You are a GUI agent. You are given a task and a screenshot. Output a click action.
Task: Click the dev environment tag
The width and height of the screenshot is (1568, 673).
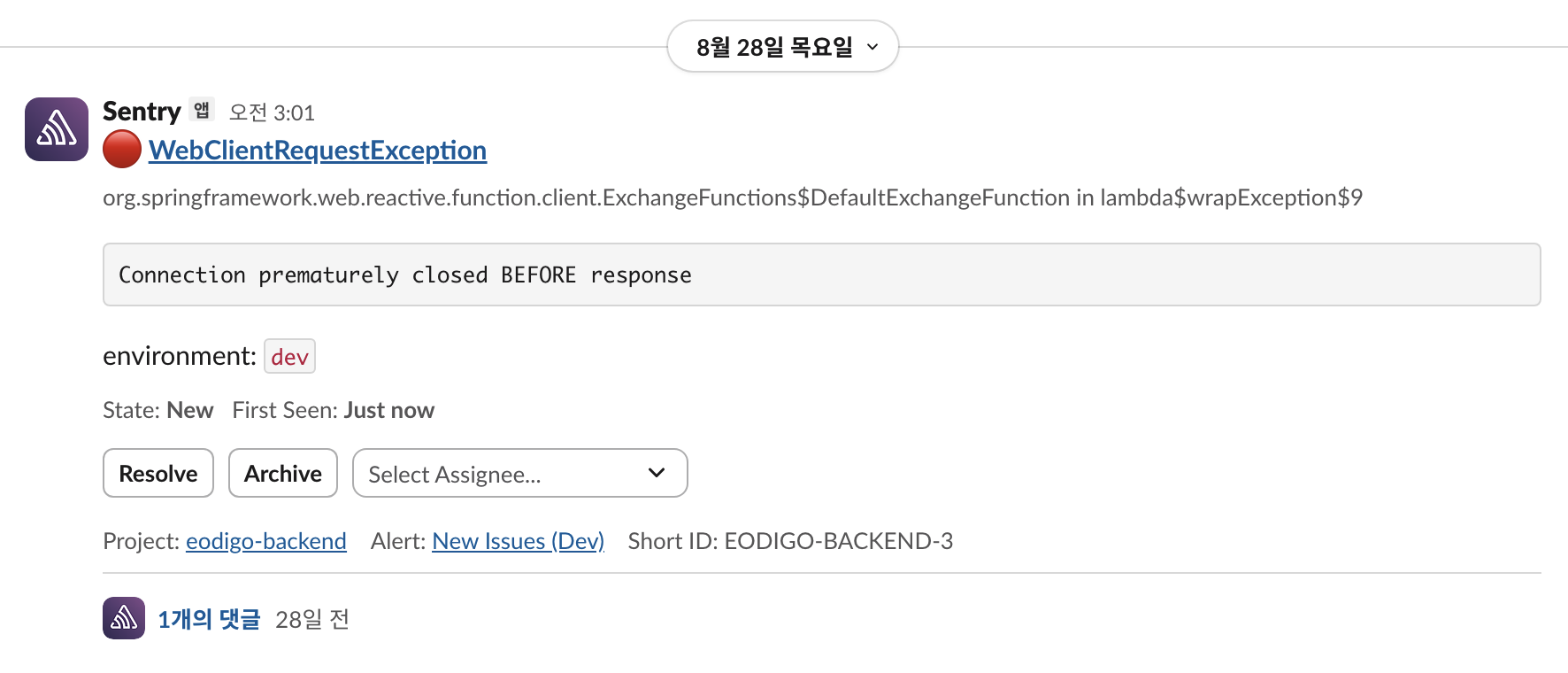pos(289,357)
